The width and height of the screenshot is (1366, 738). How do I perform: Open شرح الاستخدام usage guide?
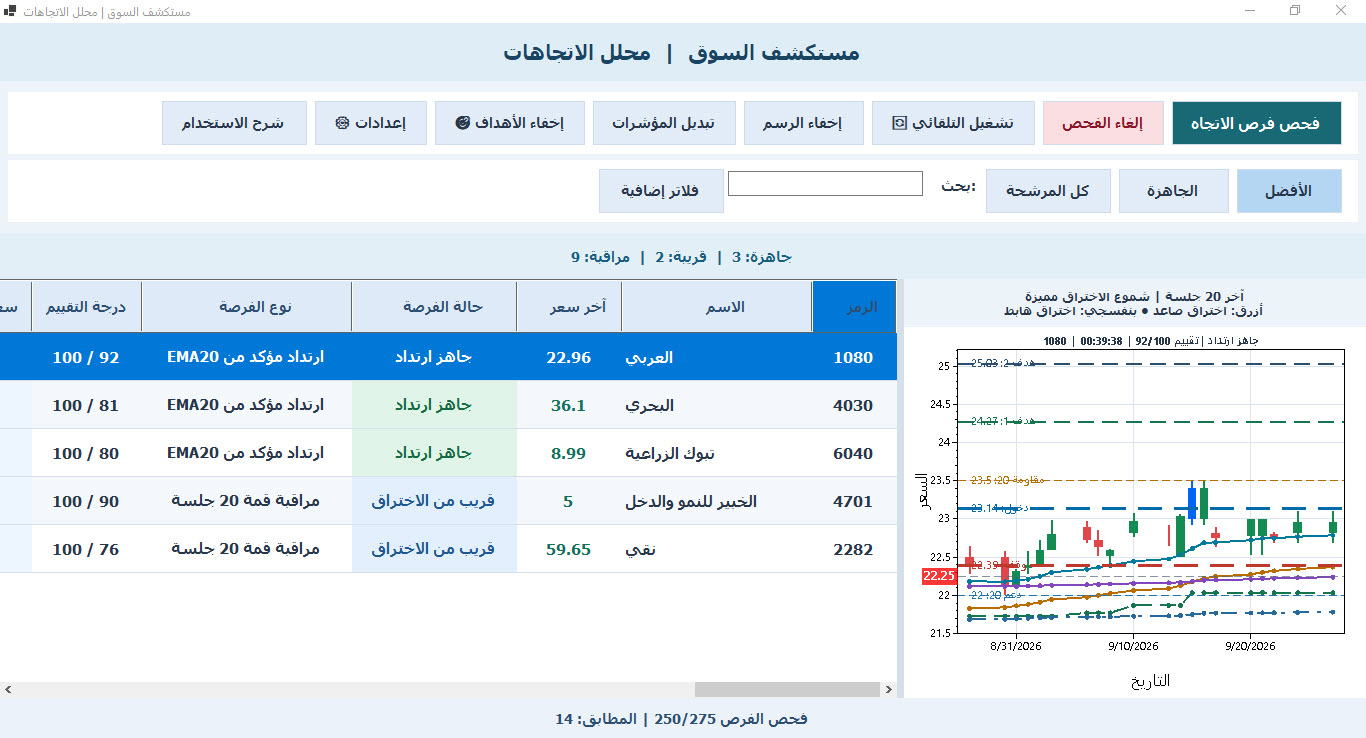[234, 123]
